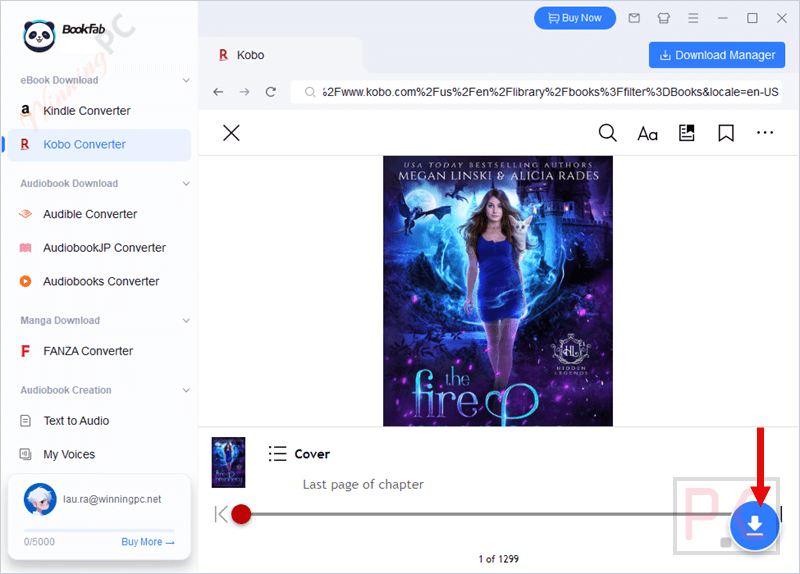Click the Buy More link
The height and width of the screenshot is (574, 800).
(147, 542)
